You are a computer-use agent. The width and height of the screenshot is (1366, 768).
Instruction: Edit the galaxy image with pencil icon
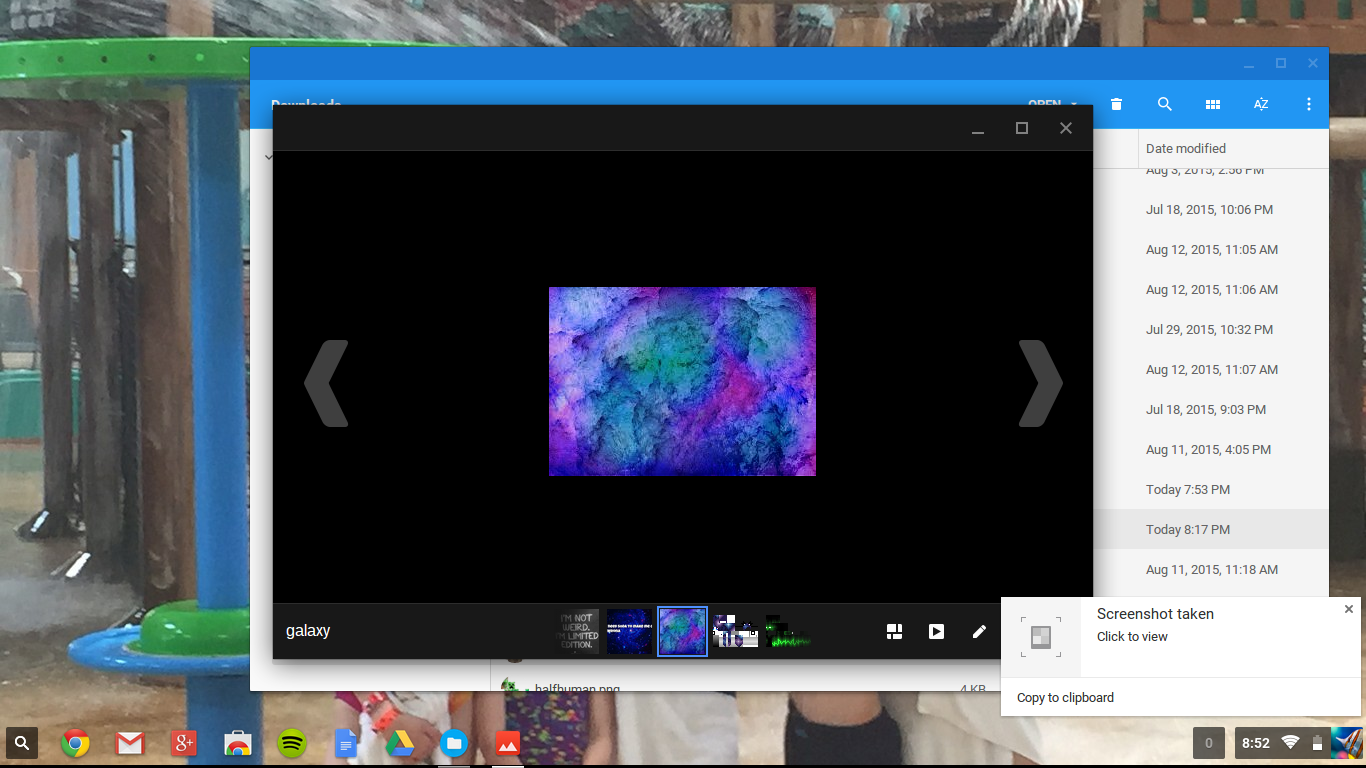pos(979,631)
